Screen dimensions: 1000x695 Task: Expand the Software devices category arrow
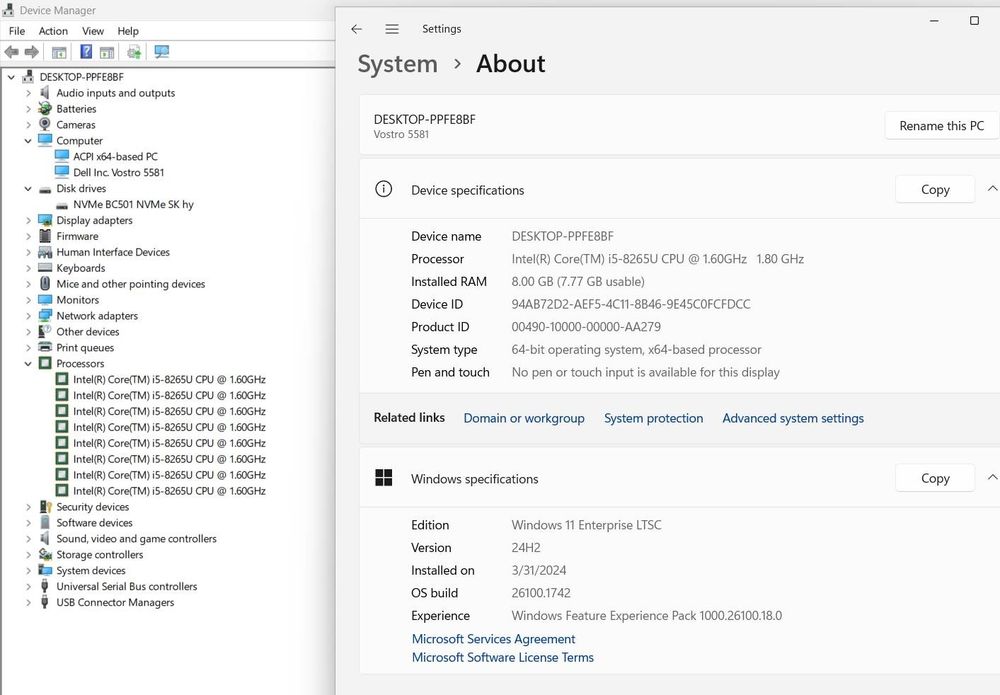tap(28, 523)
